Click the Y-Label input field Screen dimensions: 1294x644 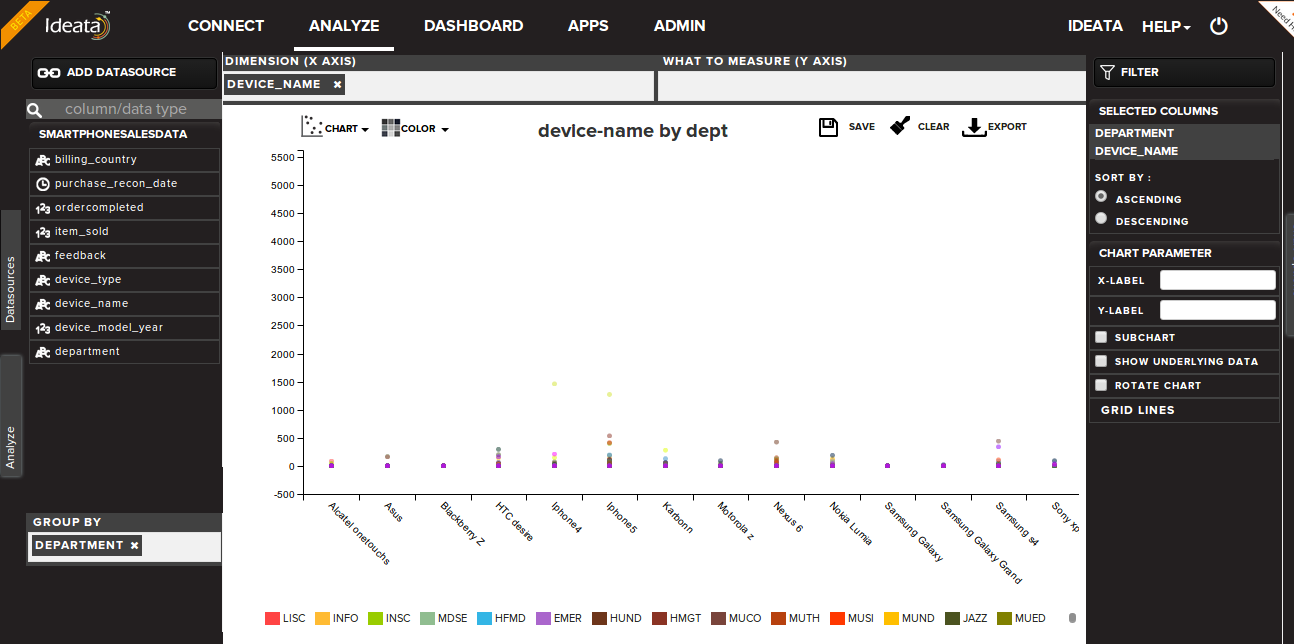[1217, 310]
